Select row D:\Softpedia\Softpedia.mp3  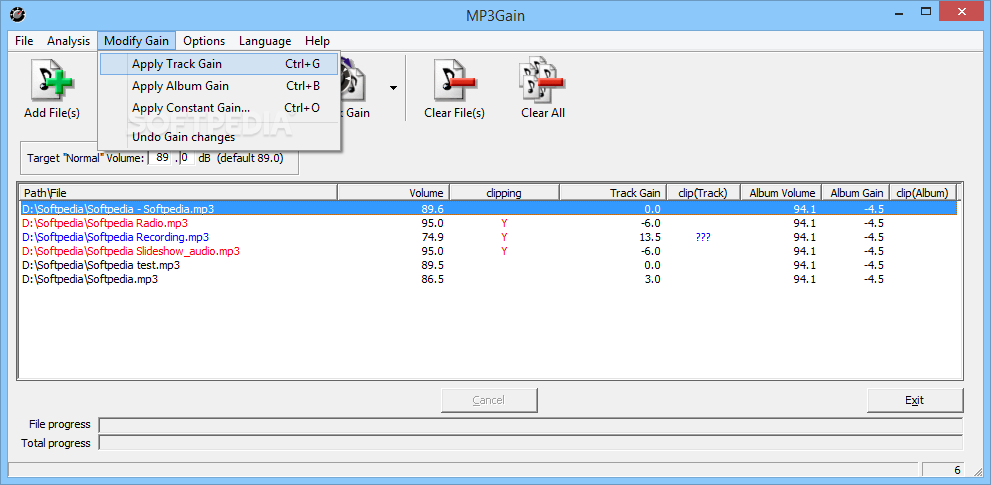click(489, 279)
